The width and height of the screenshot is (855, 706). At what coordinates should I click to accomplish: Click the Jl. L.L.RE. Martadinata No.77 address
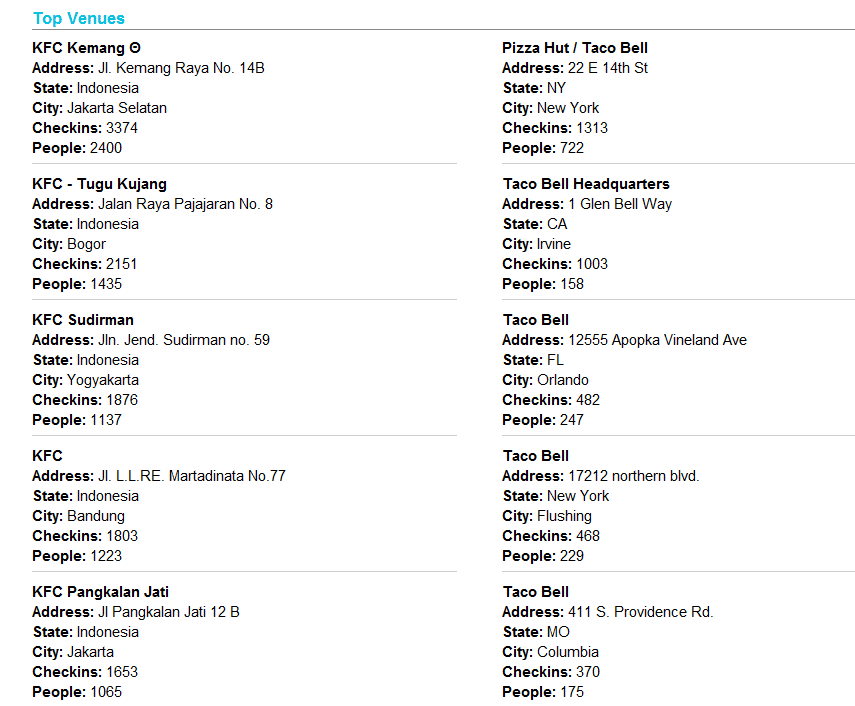pyautogui.click(x=191, y=476)
